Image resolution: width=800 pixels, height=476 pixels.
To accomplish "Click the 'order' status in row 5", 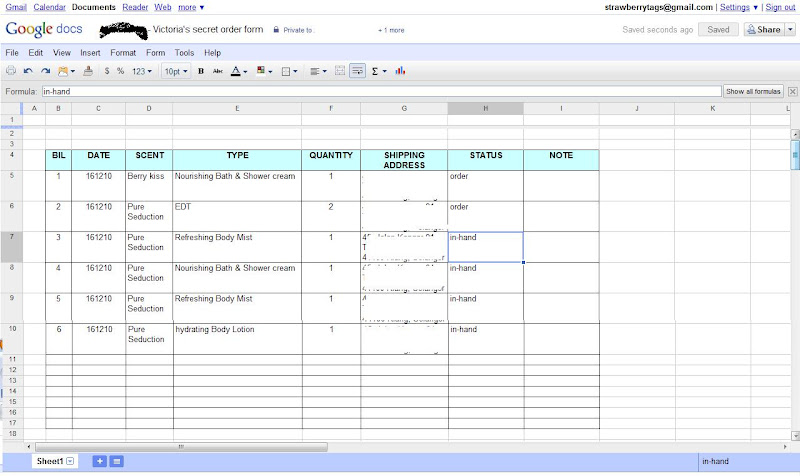I will click(486, 186).
